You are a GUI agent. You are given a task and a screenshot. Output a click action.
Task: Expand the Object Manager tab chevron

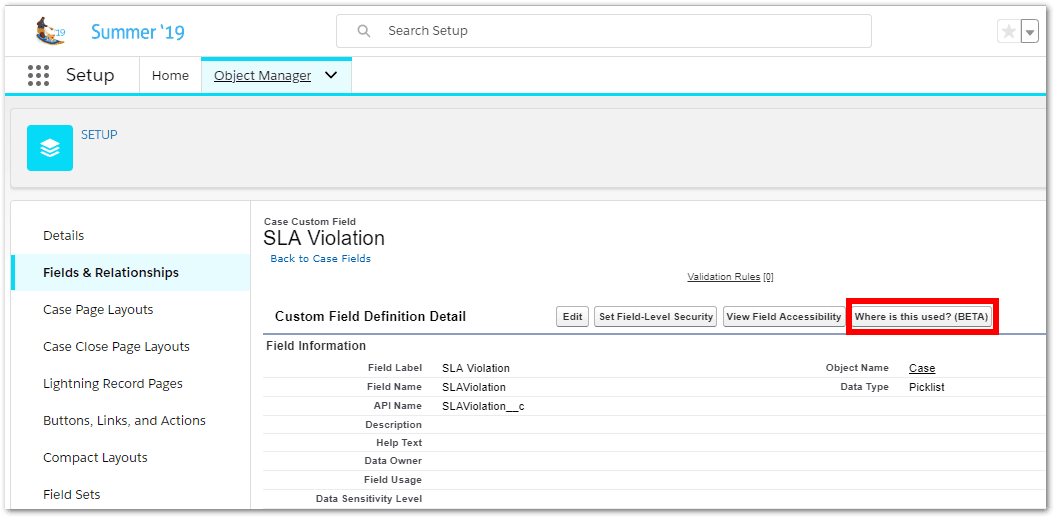331,76
